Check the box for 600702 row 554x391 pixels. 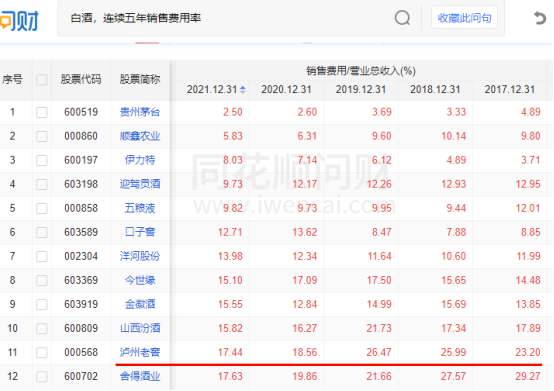(42, 377)
